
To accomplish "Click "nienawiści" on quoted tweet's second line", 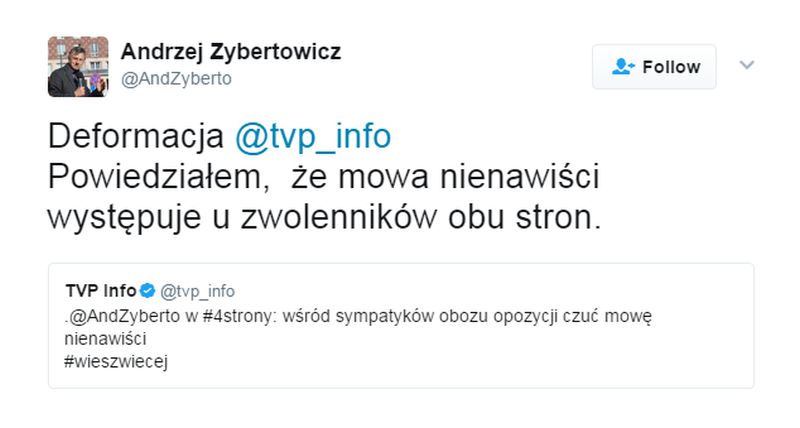I will pyautogui.click(x=98, y=339).
